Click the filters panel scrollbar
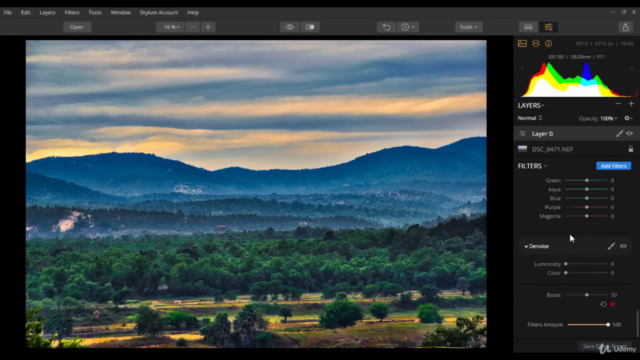 pyautogui.click(x=637, y=323)
